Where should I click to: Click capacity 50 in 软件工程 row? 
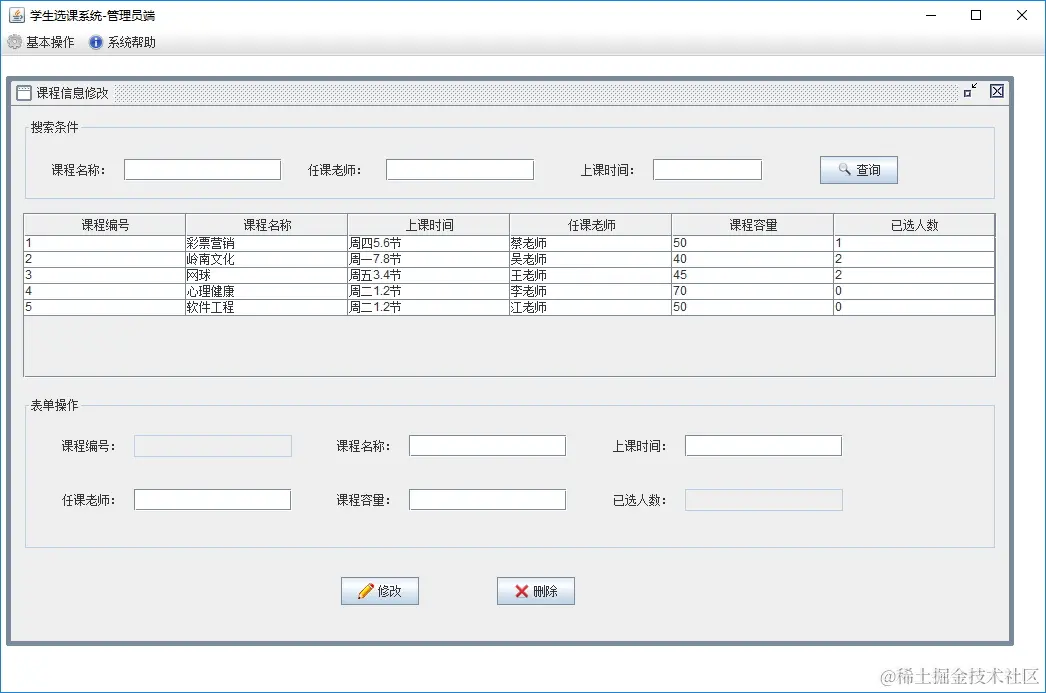pos(753,307)
